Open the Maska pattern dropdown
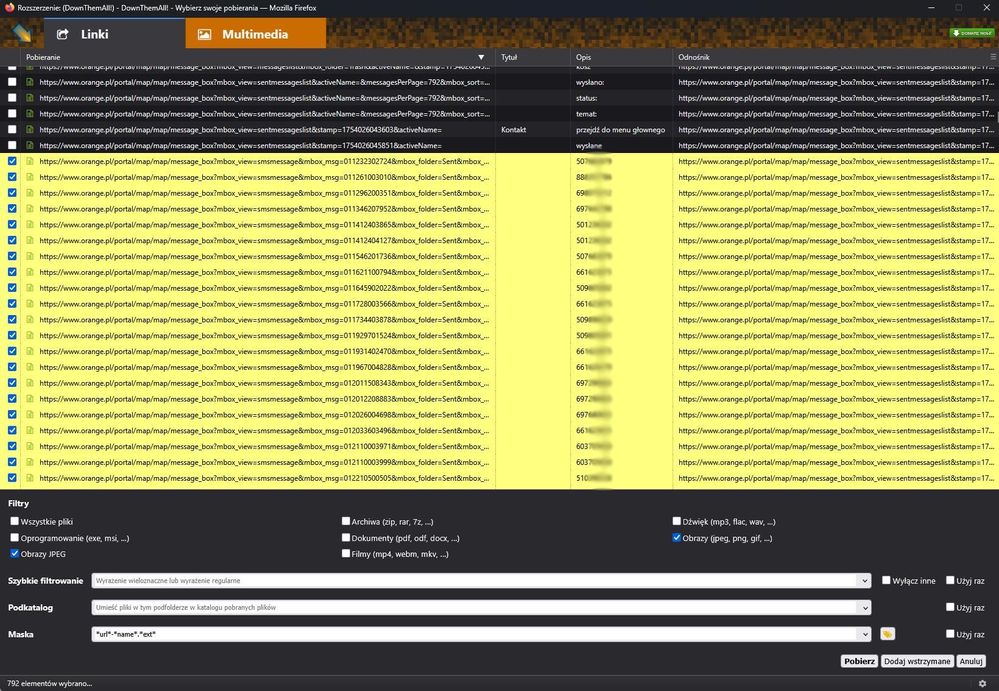This screenshot has width=999, height=691. coord(866,633)
